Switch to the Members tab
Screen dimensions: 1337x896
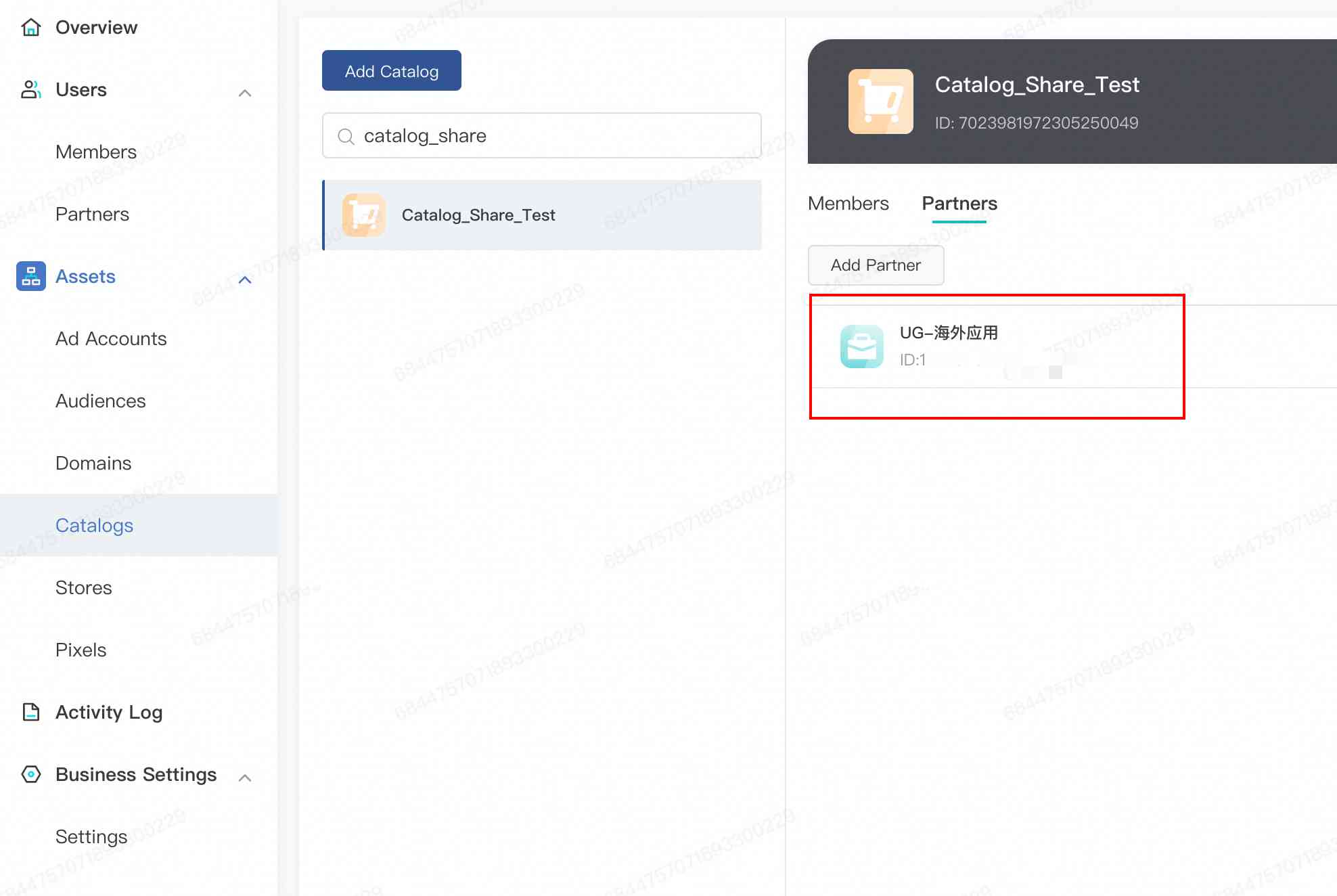point(848,203)
